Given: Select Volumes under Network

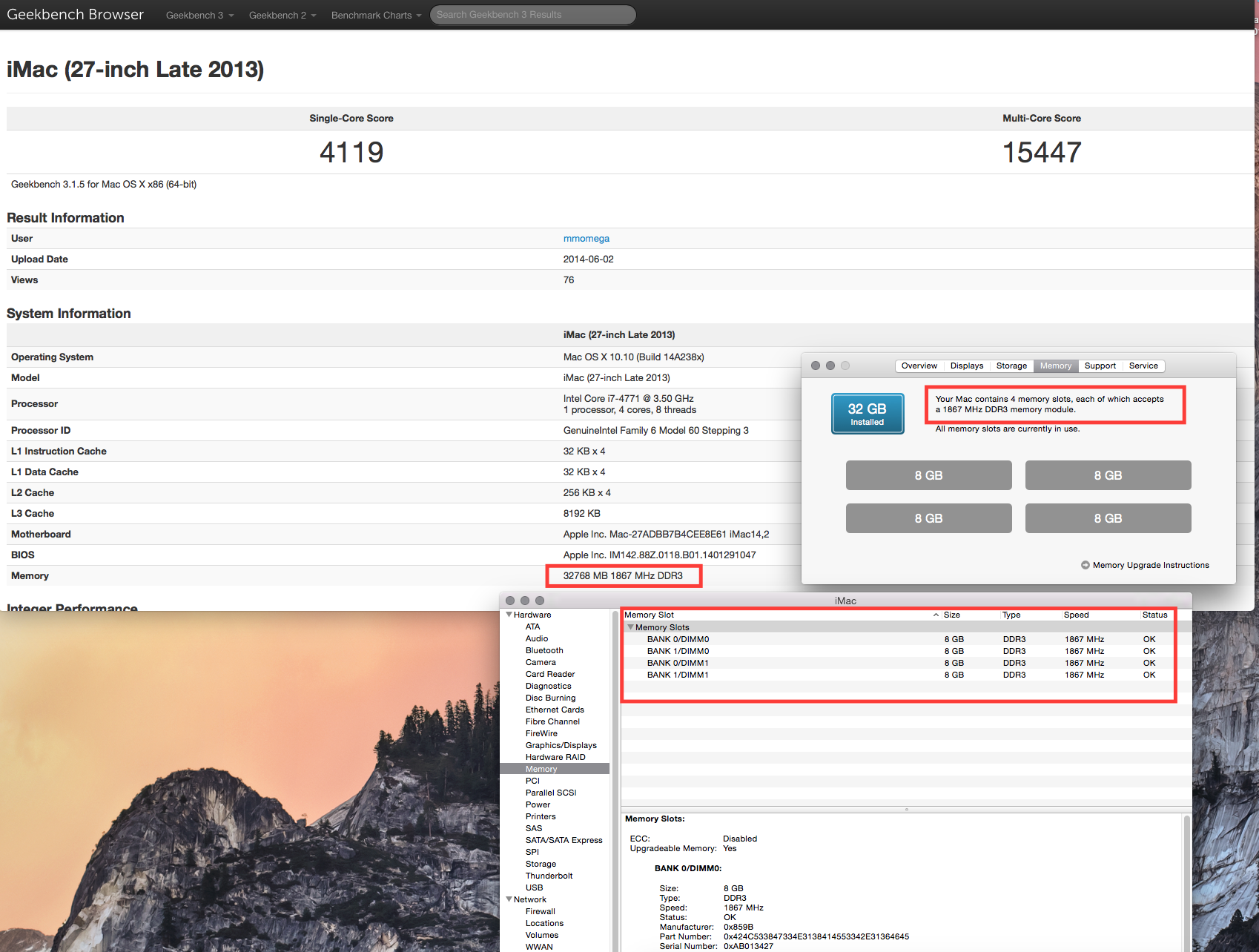Looking at the screenshot, I should pyautogui.click(x=542, y=935).
